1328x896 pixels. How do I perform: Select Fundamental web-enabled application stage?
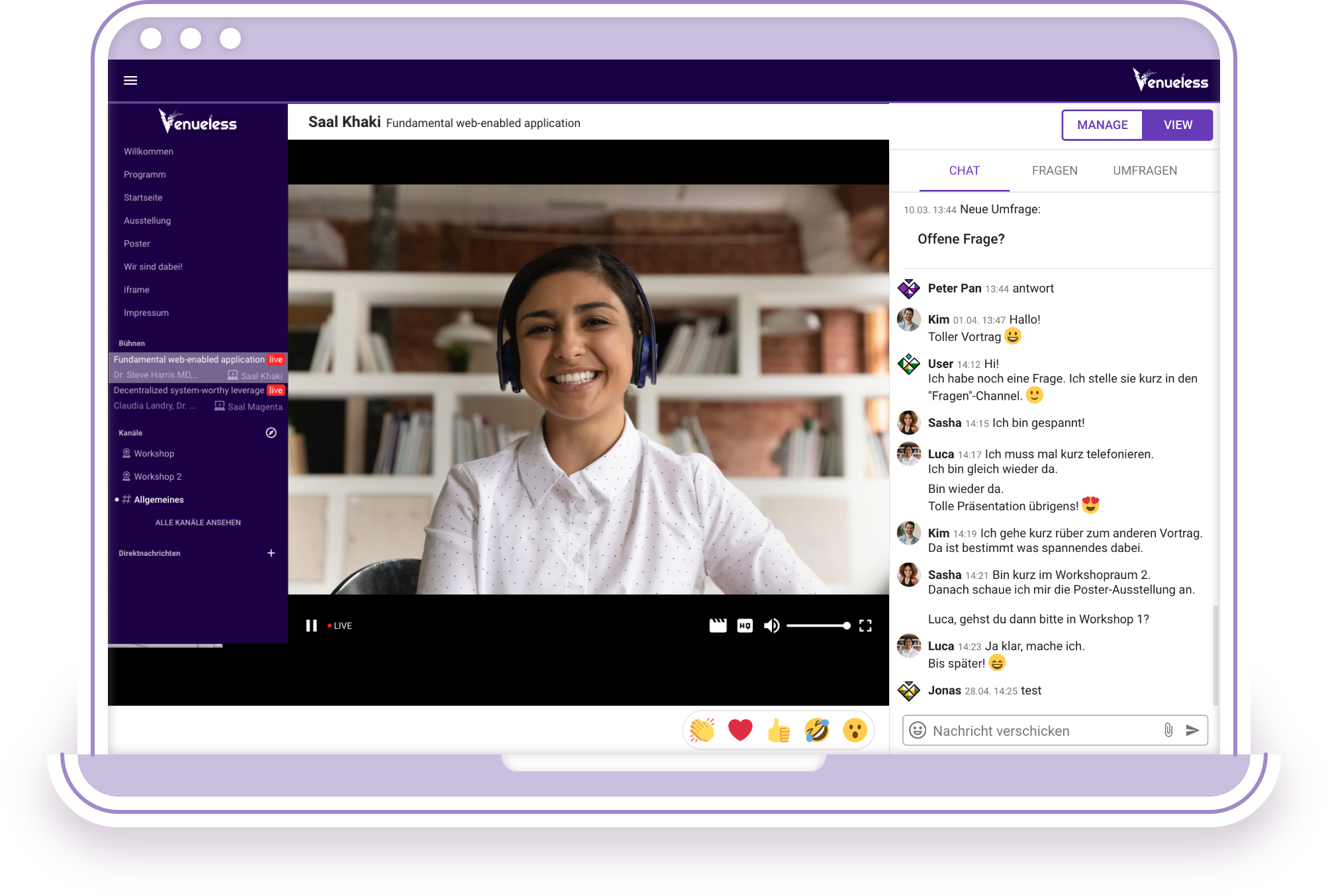click(x=198, y=367)
